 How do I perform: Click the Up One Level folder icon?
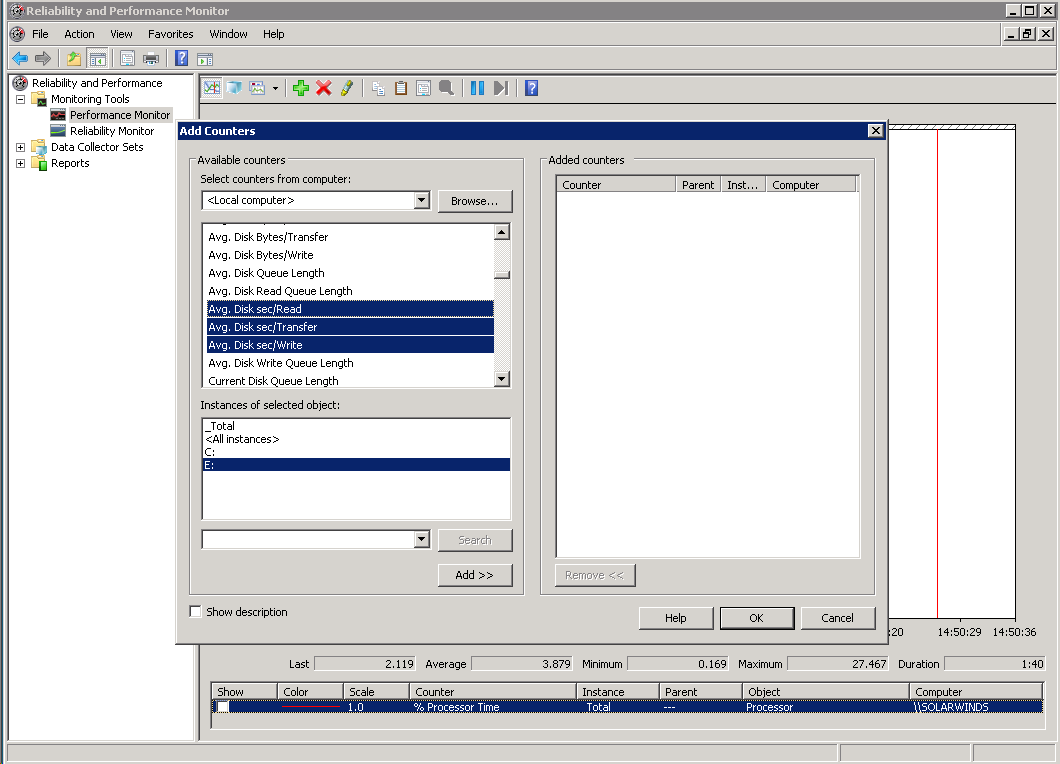pyautogui.click(x=74, y=59)
